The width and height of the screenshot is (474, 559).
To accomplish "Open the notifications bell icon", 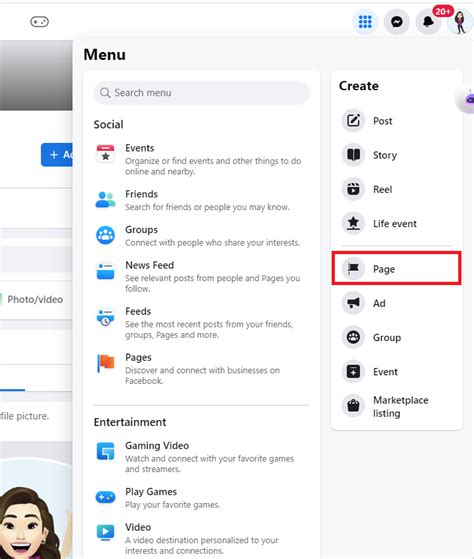I will click(428, 22).
